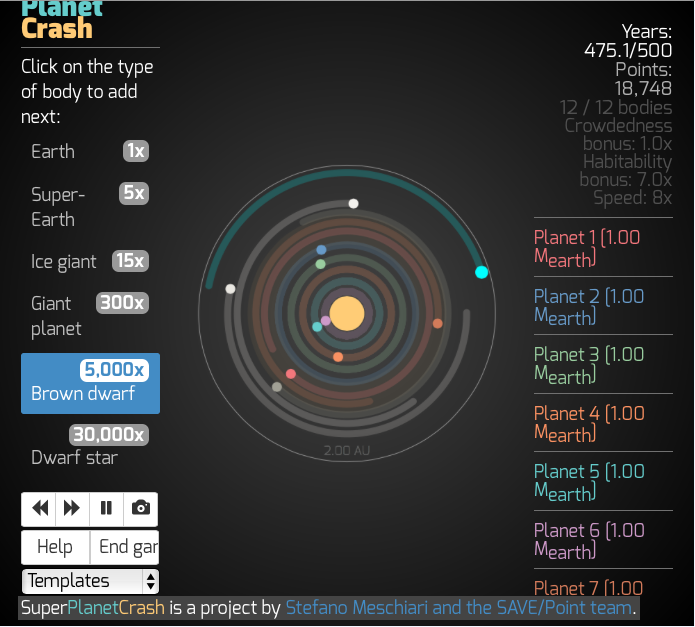Click the rewind (slow down) button
The width and height of the screenshot is (695, 627).
point(40,508)
